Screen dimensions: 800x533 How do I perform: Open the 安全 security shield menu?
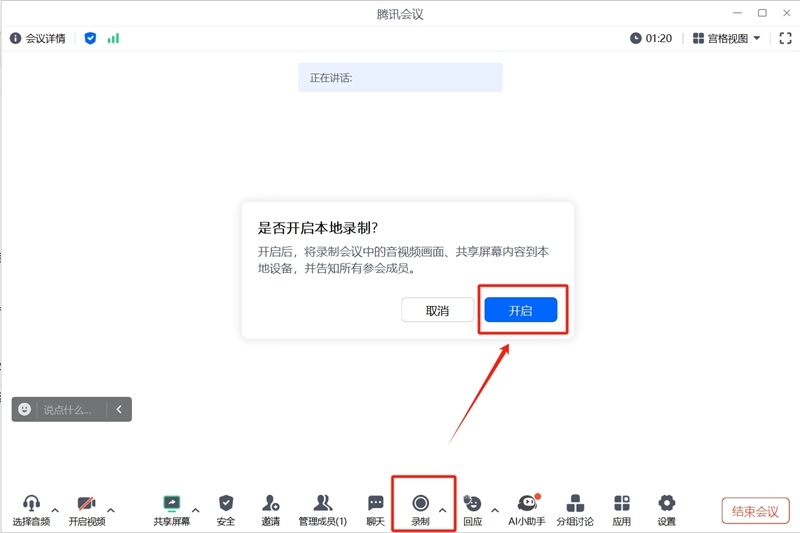tap(226, 510)
